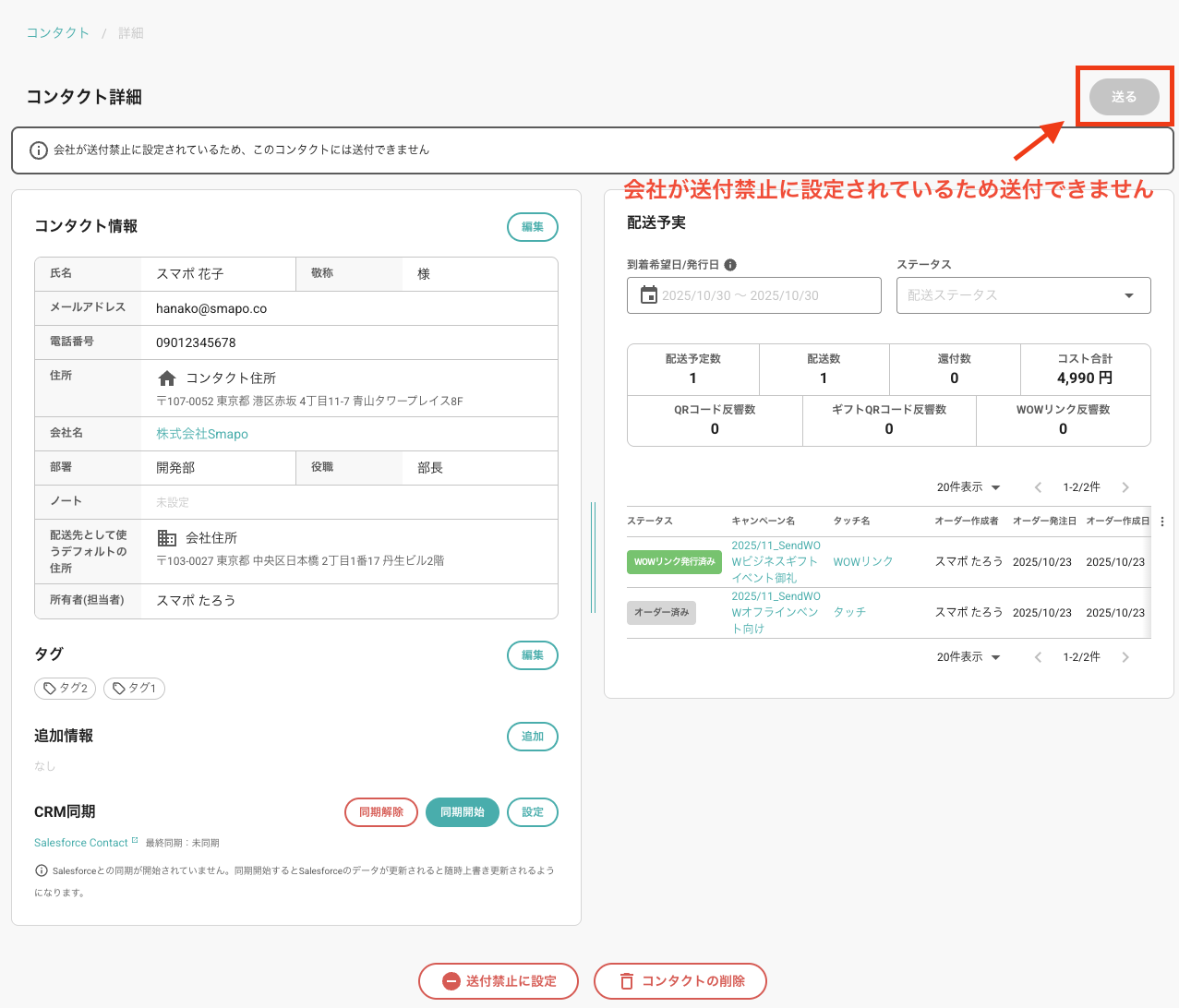Open campaign 2025/11_SendWOWビジネスギフト link

coord(776,562)
